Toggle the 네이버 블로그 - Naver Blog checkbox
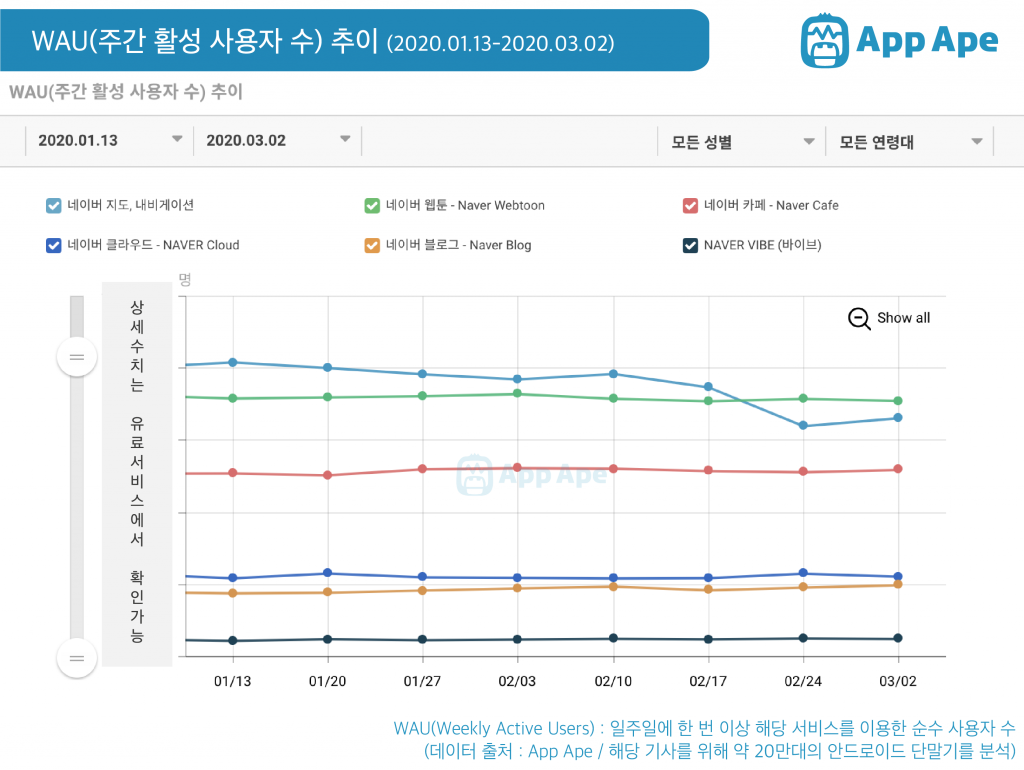Viewport: 1024px width, 770px height. coord(373,245)
